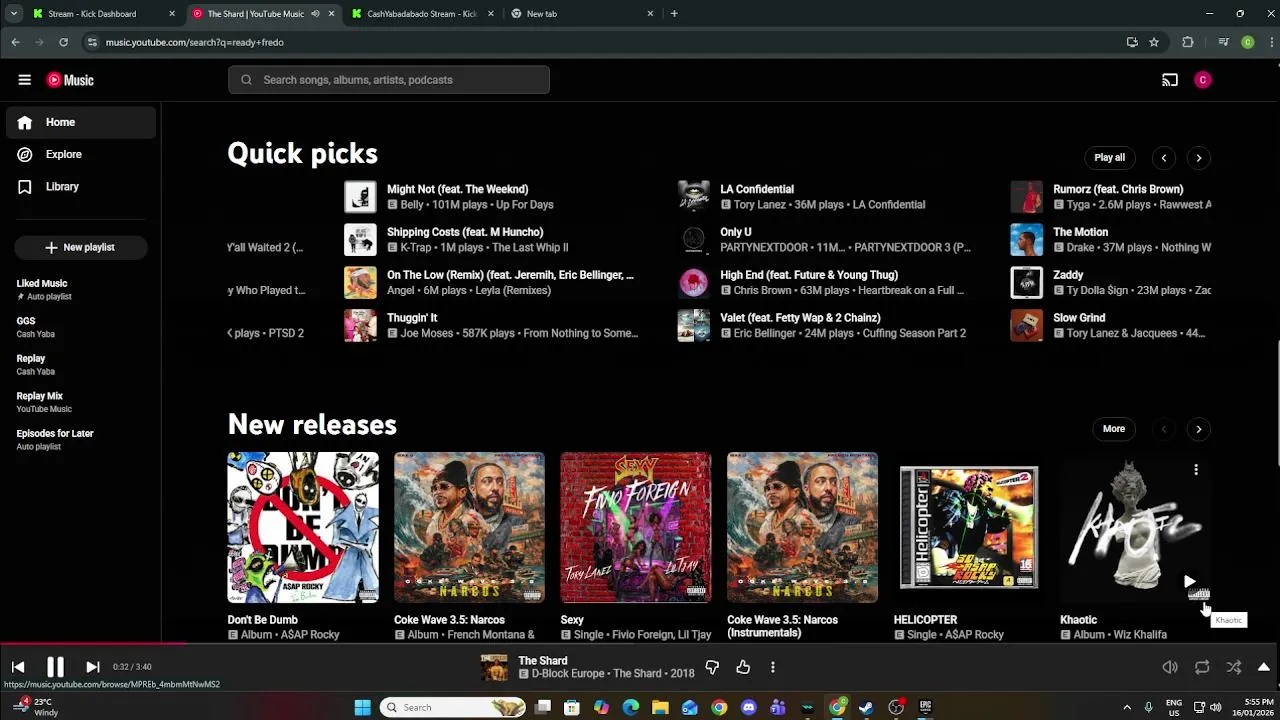Click the YouTube Music logo
This screenshot has height=720, width=1280.
point(70,80)
